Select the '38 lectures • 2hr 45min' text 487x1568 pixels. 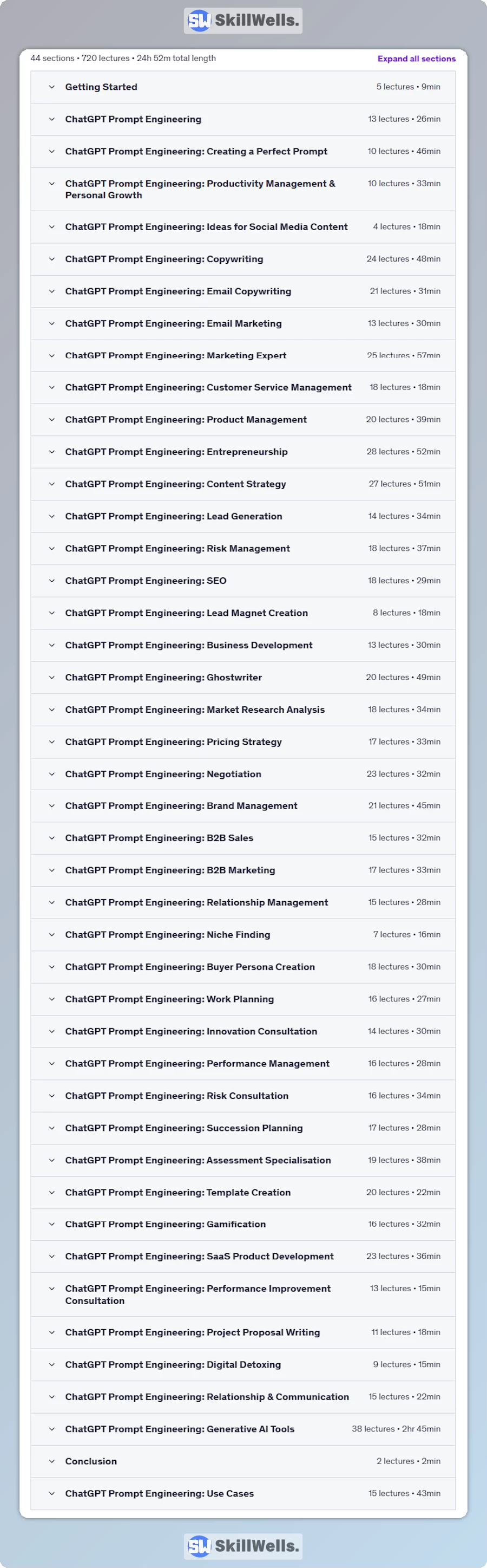(x=397, y=1429)
